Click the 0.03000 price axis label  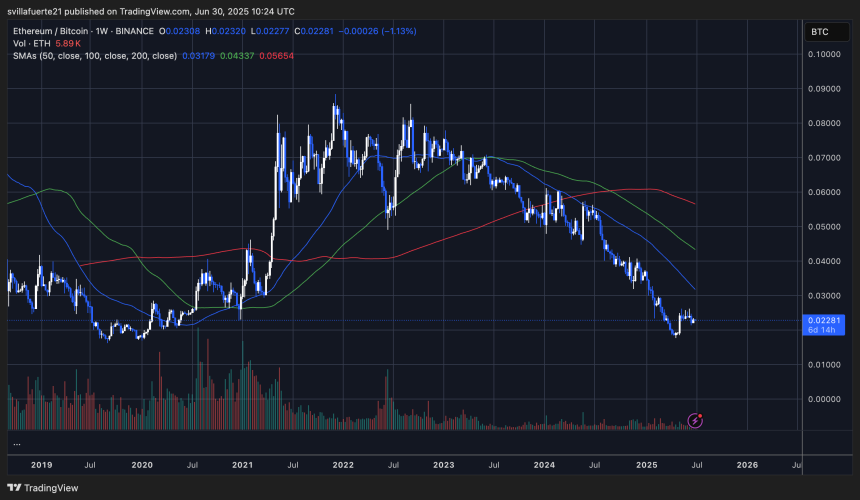click(x=824, y=296)
